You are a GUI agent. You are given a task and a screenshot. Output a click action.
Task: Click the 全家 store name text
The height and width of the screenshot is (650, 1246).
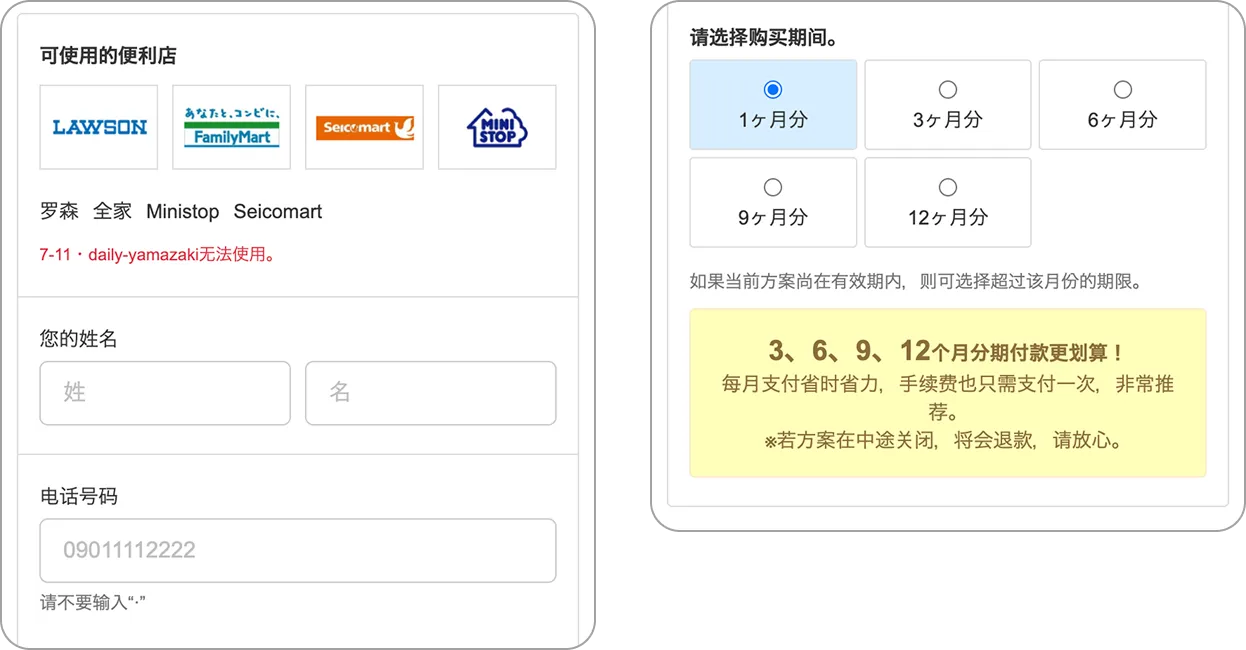click(112, 211)
